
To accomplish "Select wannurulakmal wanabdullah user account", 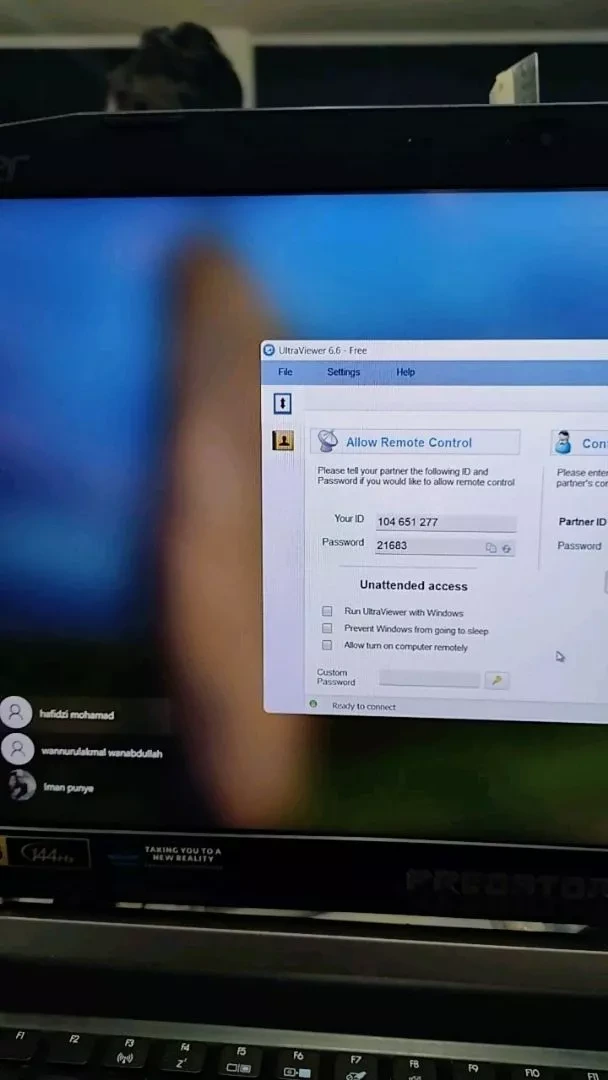I will 83,751.
